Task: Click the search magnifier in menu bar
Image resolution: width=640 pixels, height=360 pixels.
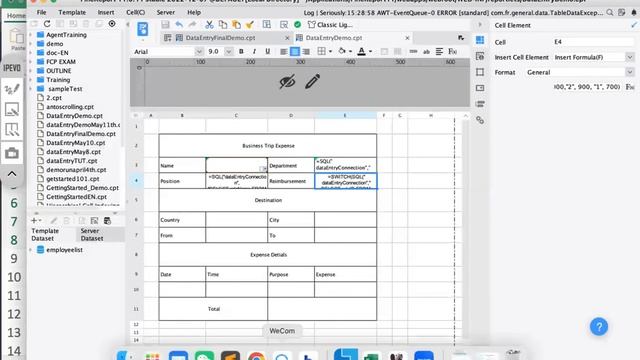Action: point(610,13)
